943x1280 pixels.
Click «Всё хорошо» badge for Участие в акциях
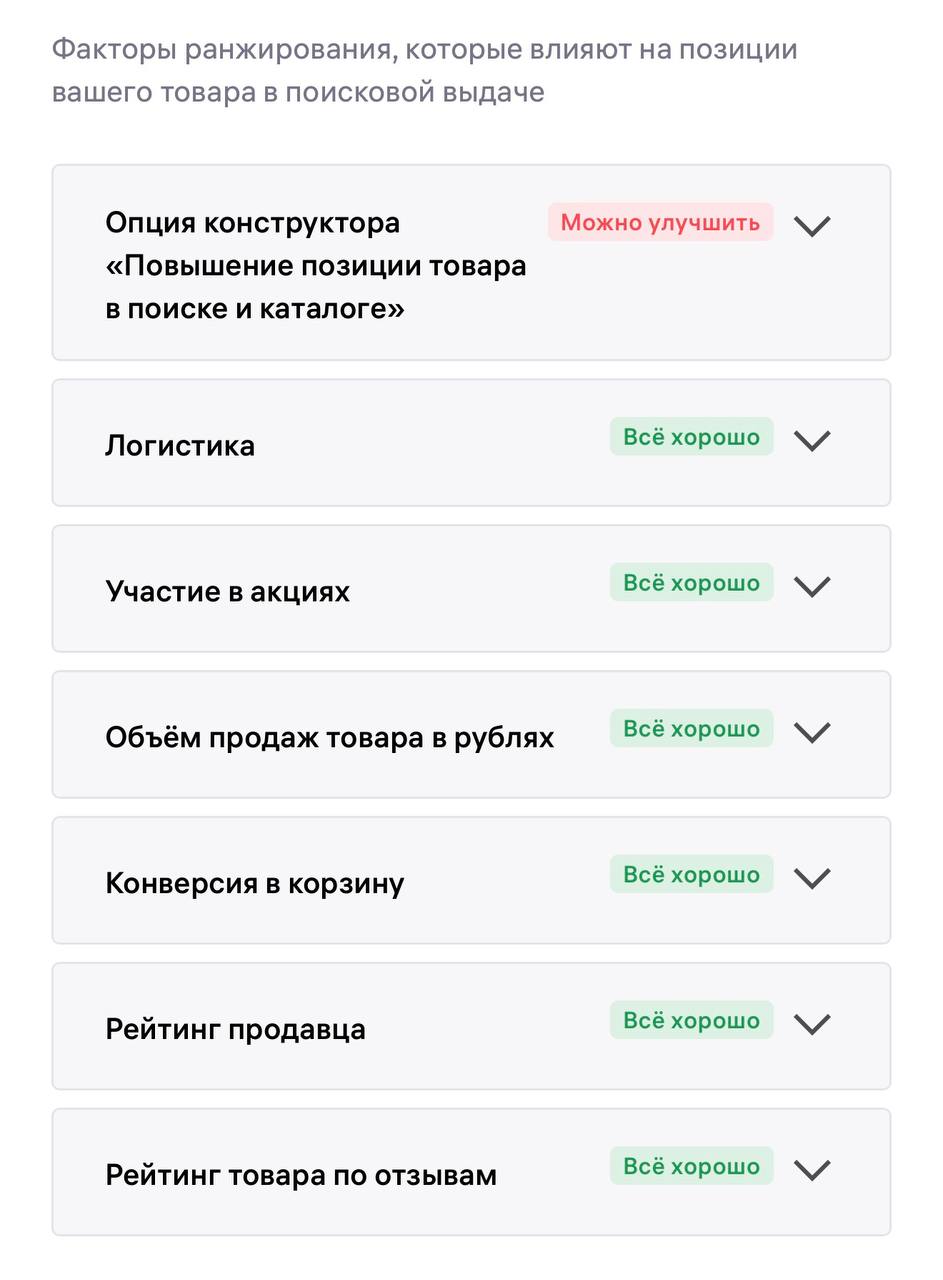point(691,583)
